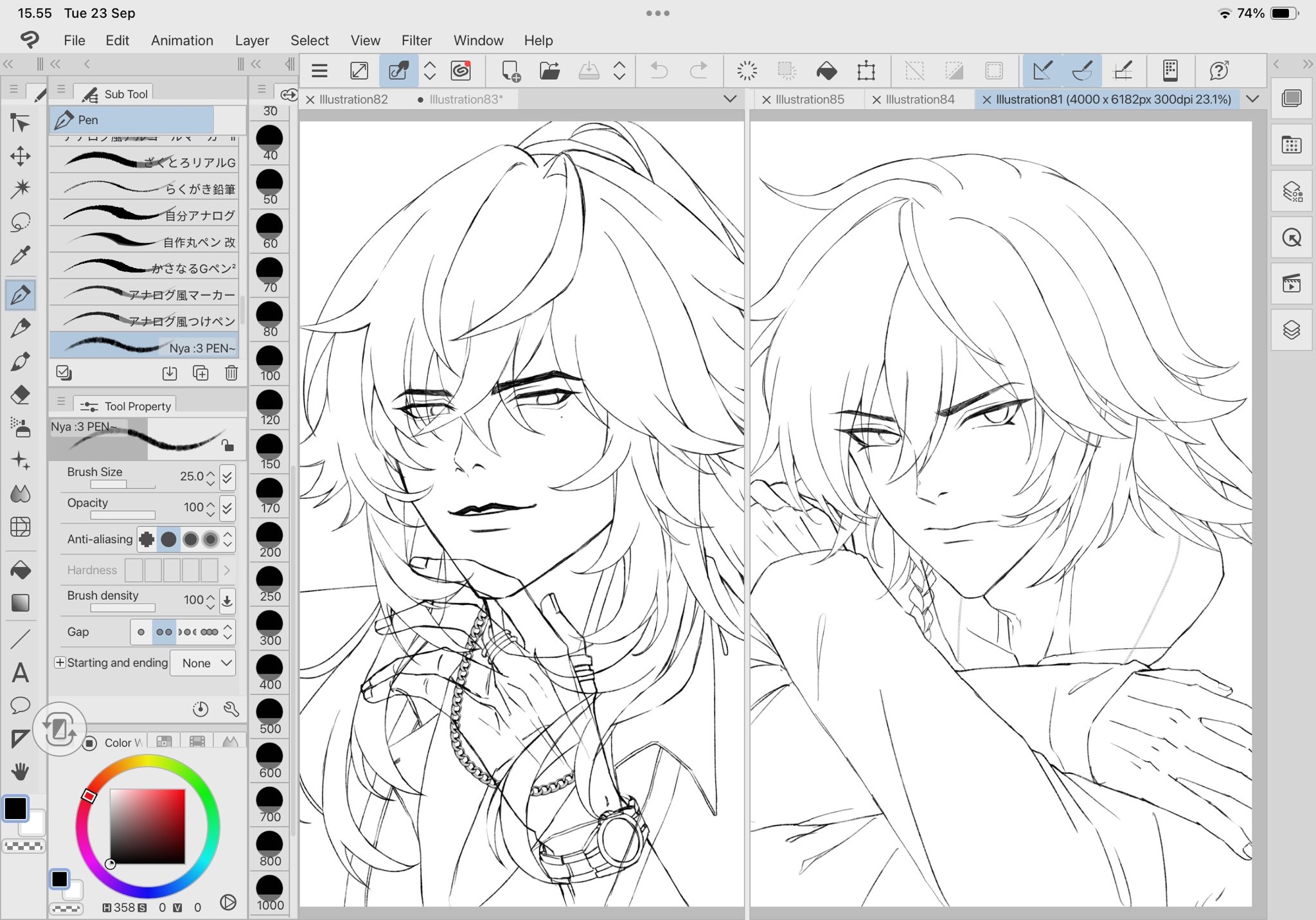Click the Fill paint bucket tool

(20, 570)
